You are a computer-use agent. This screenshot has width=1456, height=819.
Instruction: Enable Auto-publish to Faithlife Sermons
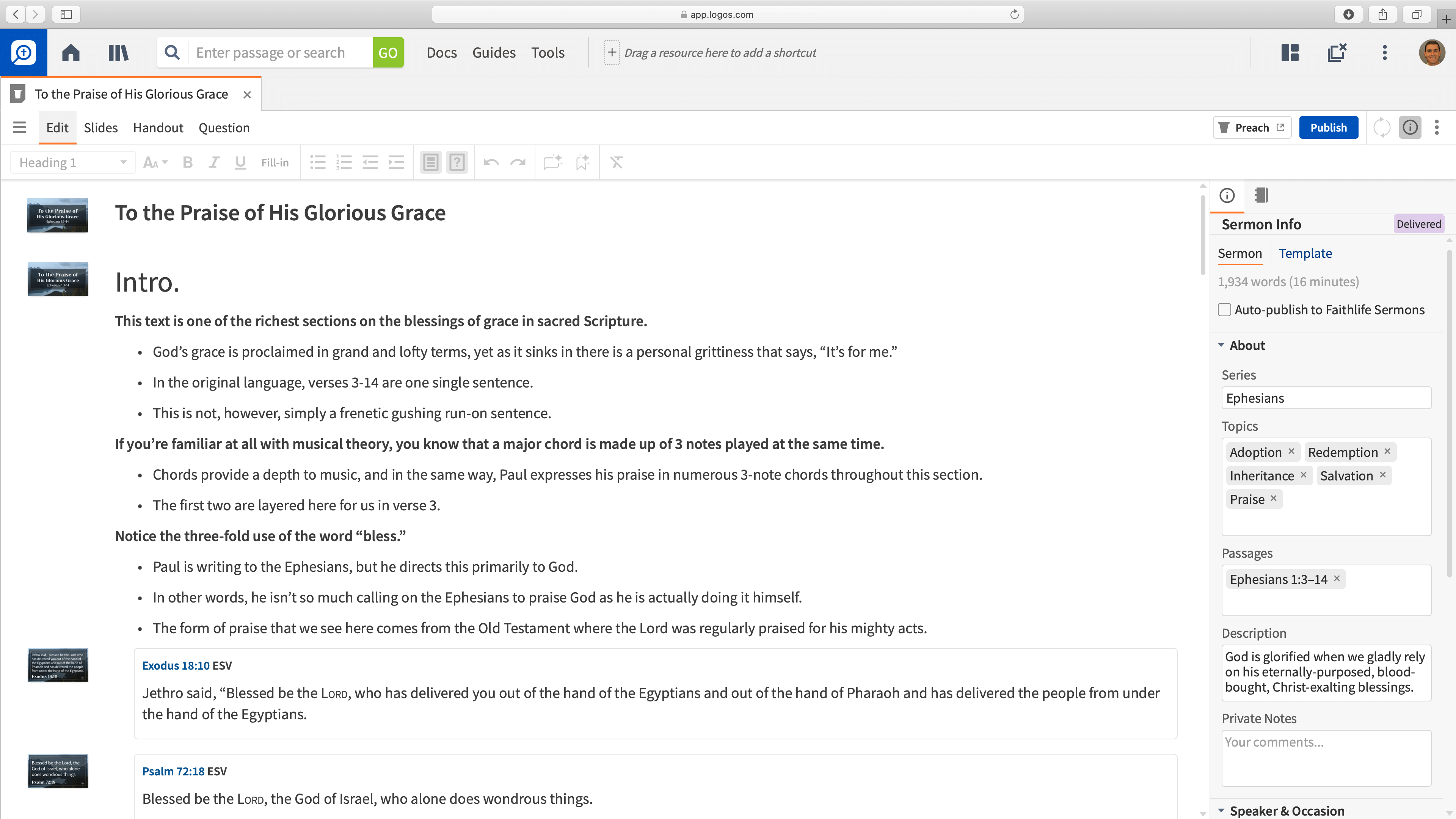click(x=1224, y=310)
